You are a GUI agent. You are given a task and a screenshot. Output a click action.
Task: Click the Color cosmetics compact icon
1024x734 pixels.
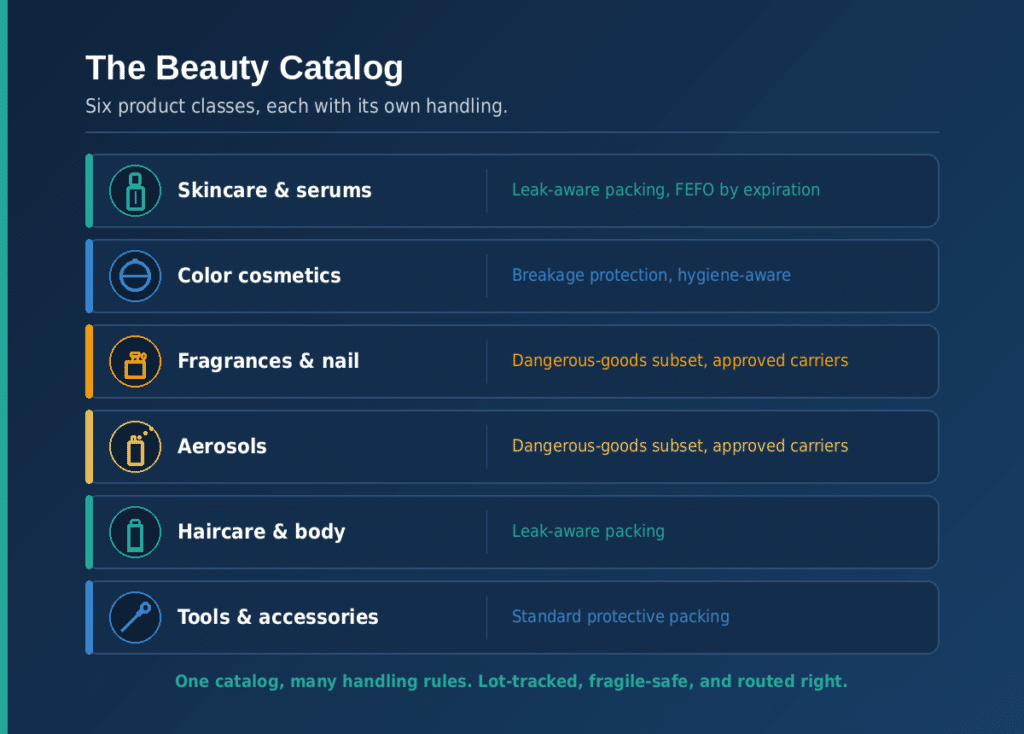point(135,276)
